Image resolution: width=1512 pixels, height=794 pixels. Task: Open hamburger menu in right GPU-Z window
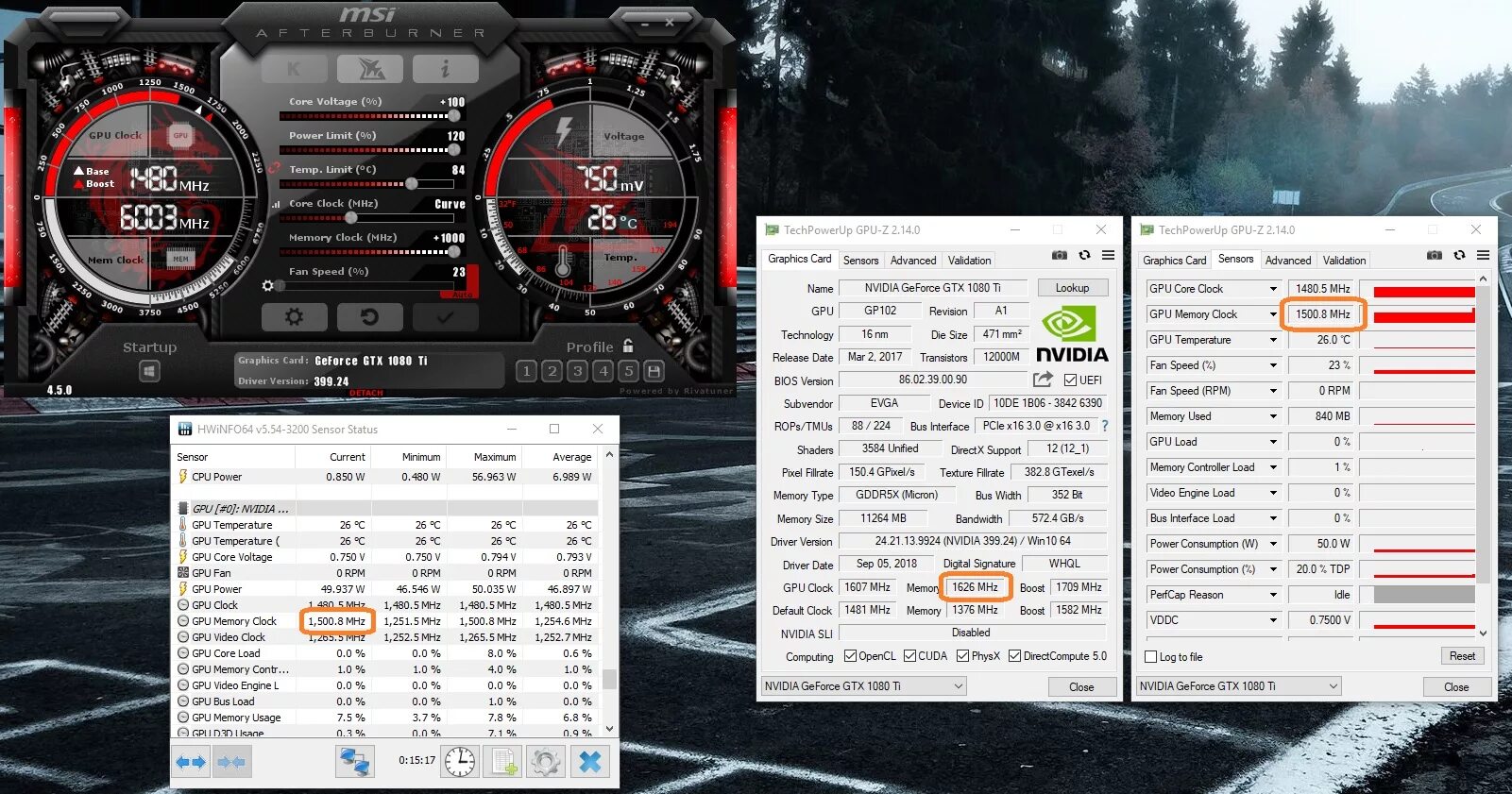pos(1484,256)
